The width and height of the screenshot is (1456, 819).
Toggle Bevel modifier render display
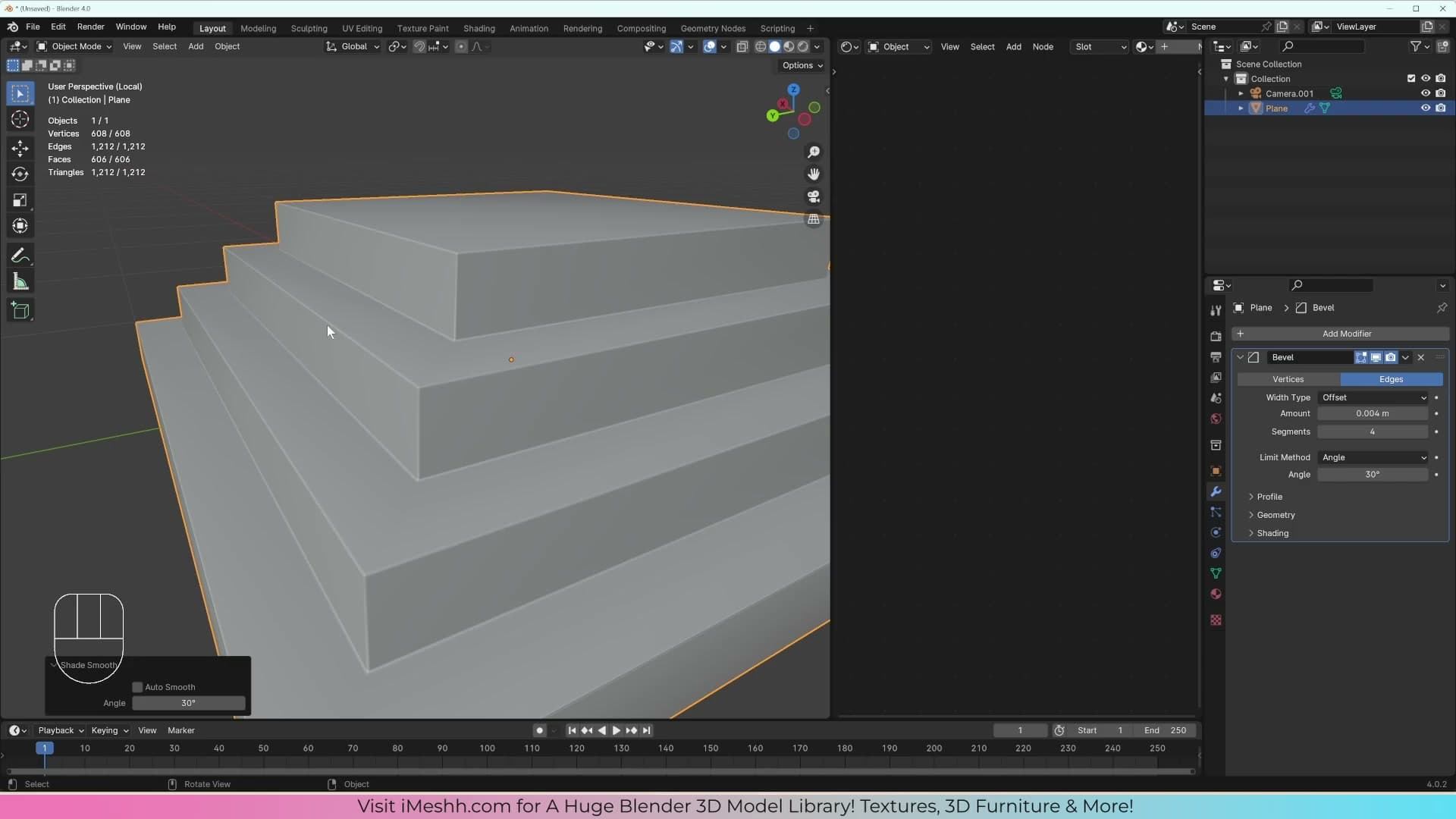point(1390,357)
